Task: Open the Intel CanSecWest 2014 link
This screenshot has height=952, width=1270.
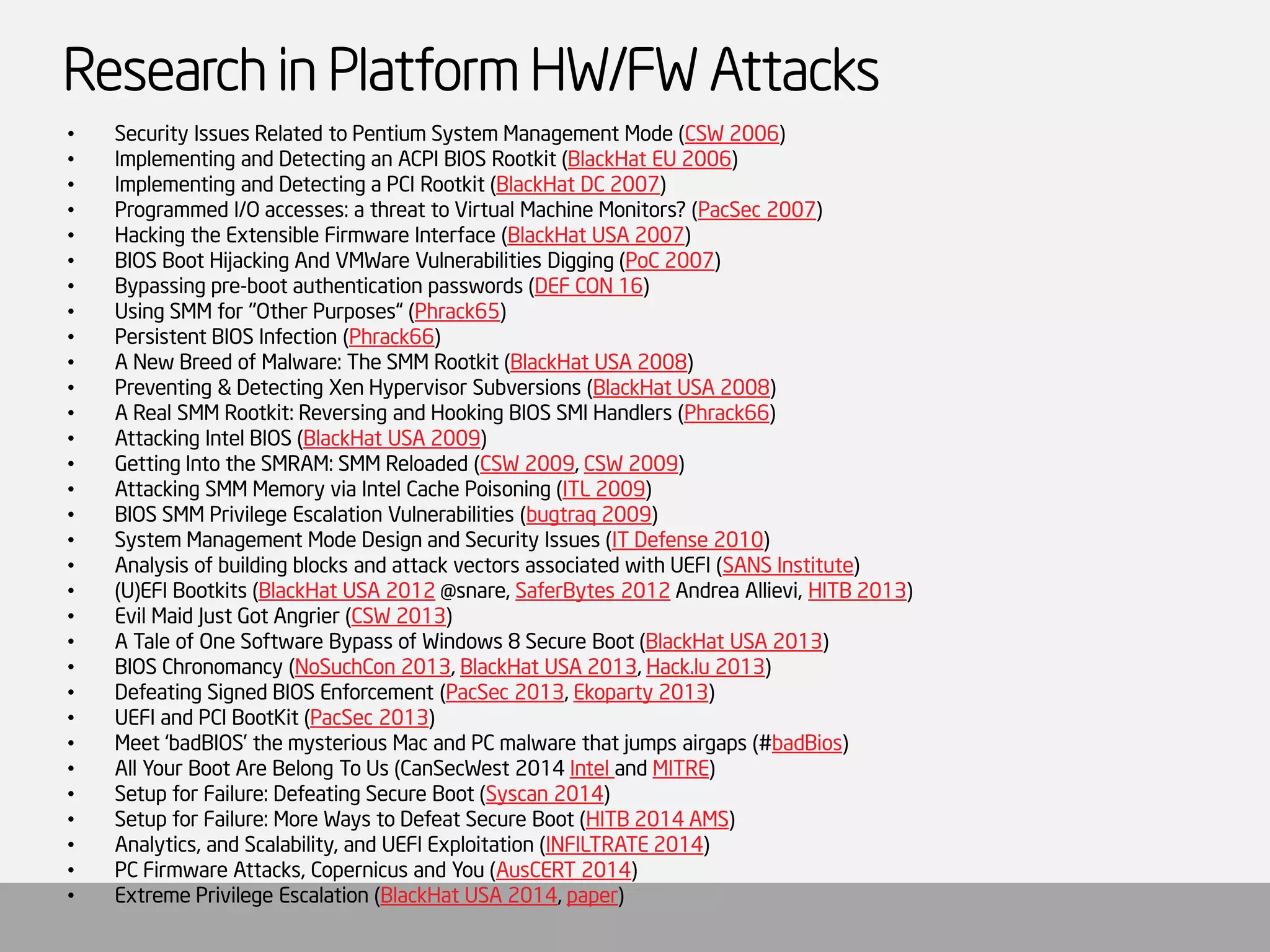Action: pyautogui.click(x=591, y=769)
